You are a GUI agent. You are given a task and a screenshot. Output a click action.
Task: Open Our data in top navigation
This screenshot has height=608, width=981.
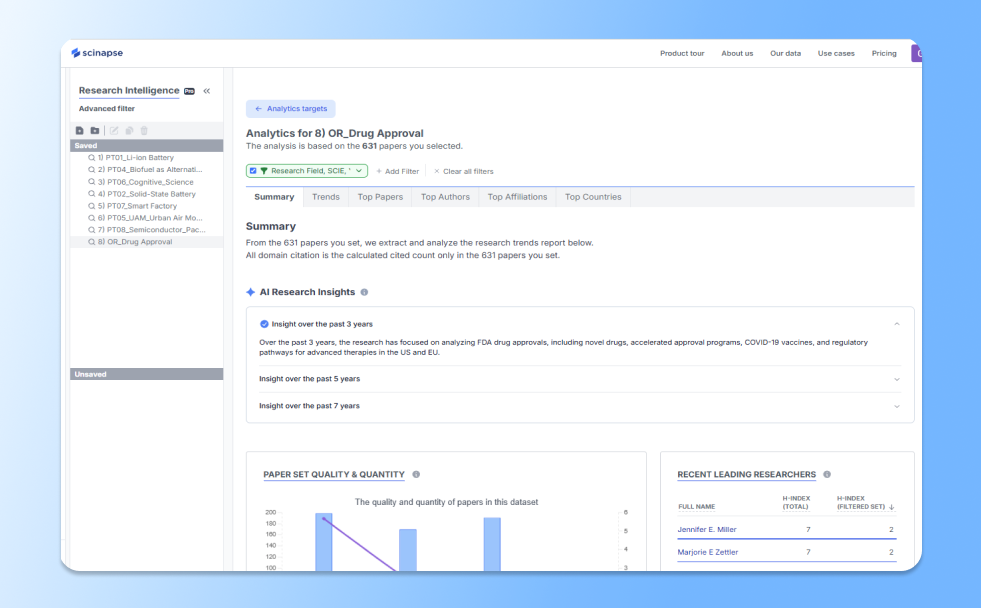[785, 54]
